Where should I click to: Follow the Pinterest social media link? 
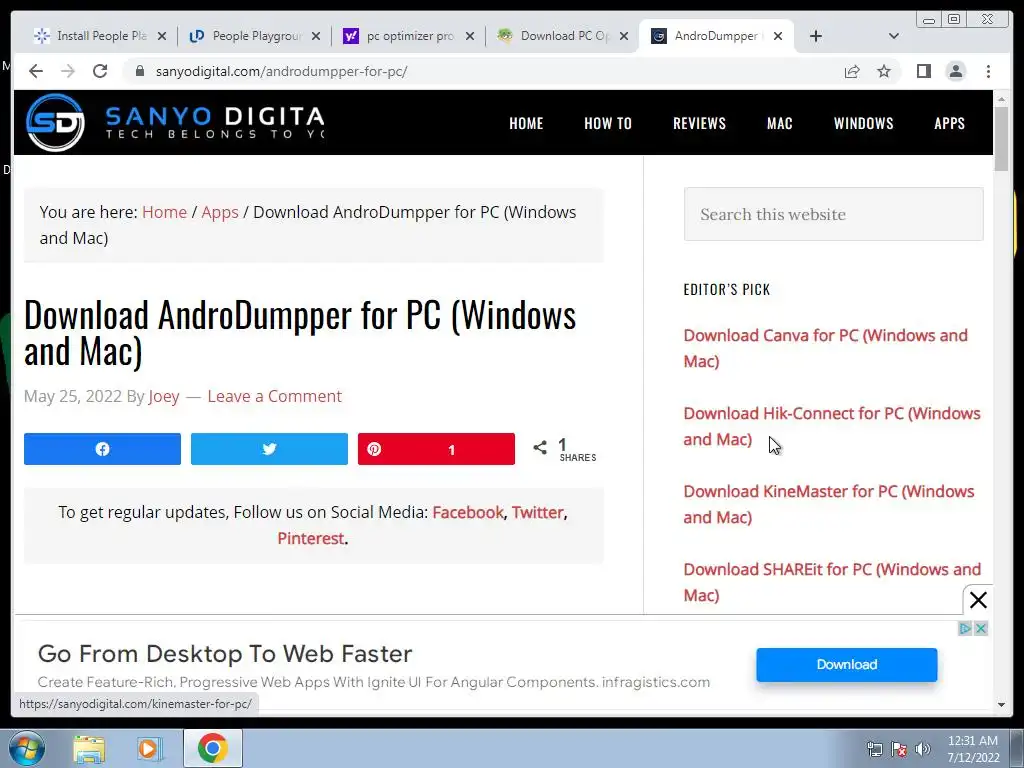coord(311,539)
